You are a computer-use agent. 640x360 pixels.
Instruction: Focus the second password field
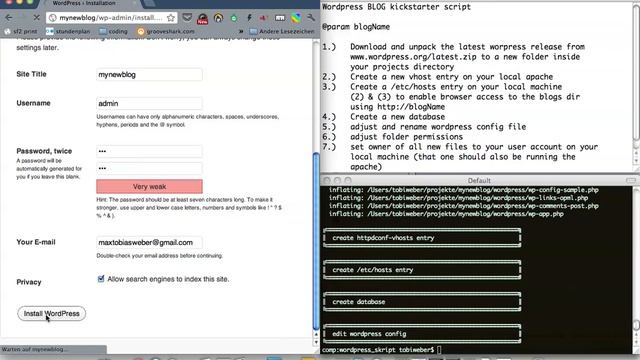(149, 168)
